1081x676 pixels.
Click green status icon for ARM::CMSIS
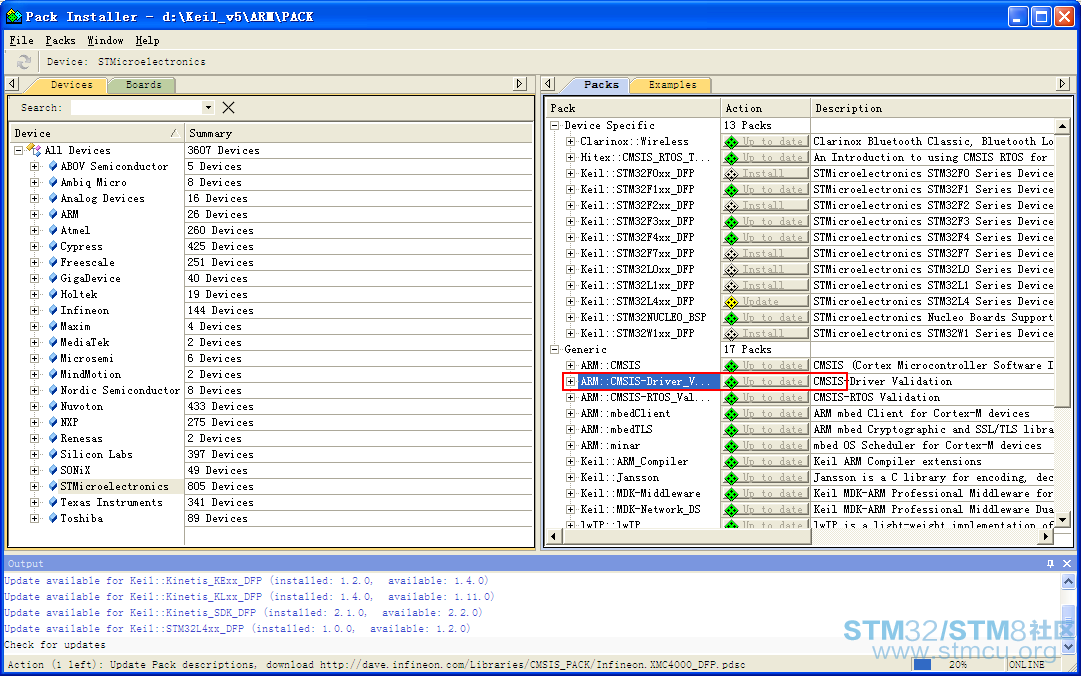pos(731,366)
